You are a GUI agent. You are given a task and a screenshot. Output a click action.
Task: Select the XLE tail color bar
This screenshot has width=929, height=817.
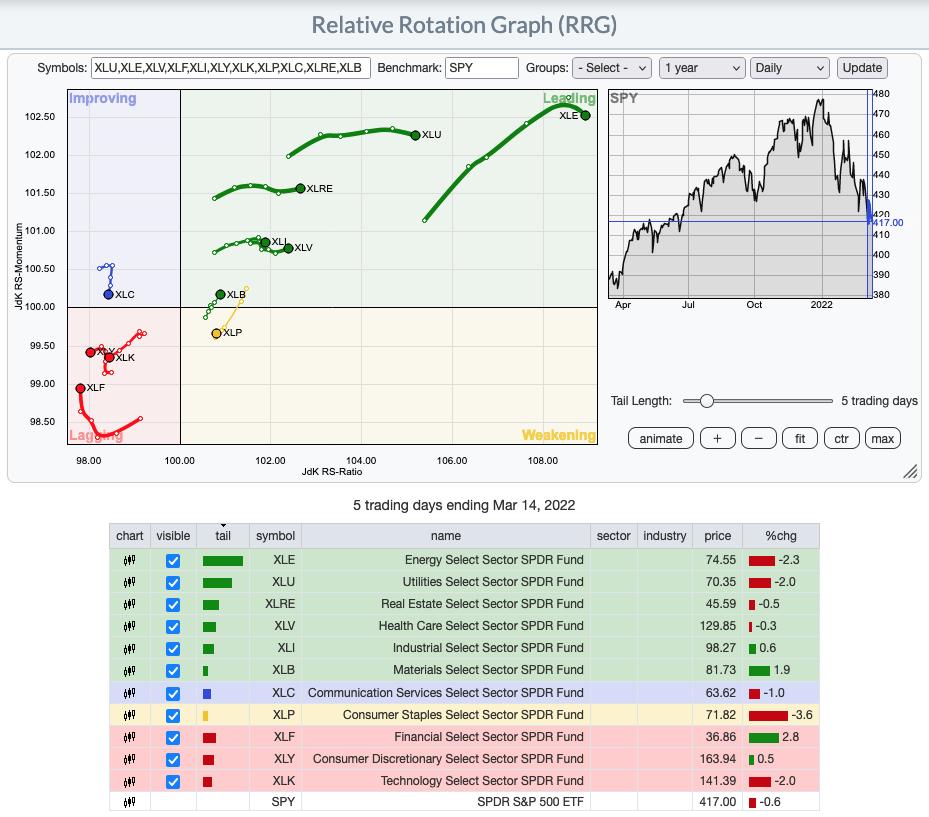point(223,560)
